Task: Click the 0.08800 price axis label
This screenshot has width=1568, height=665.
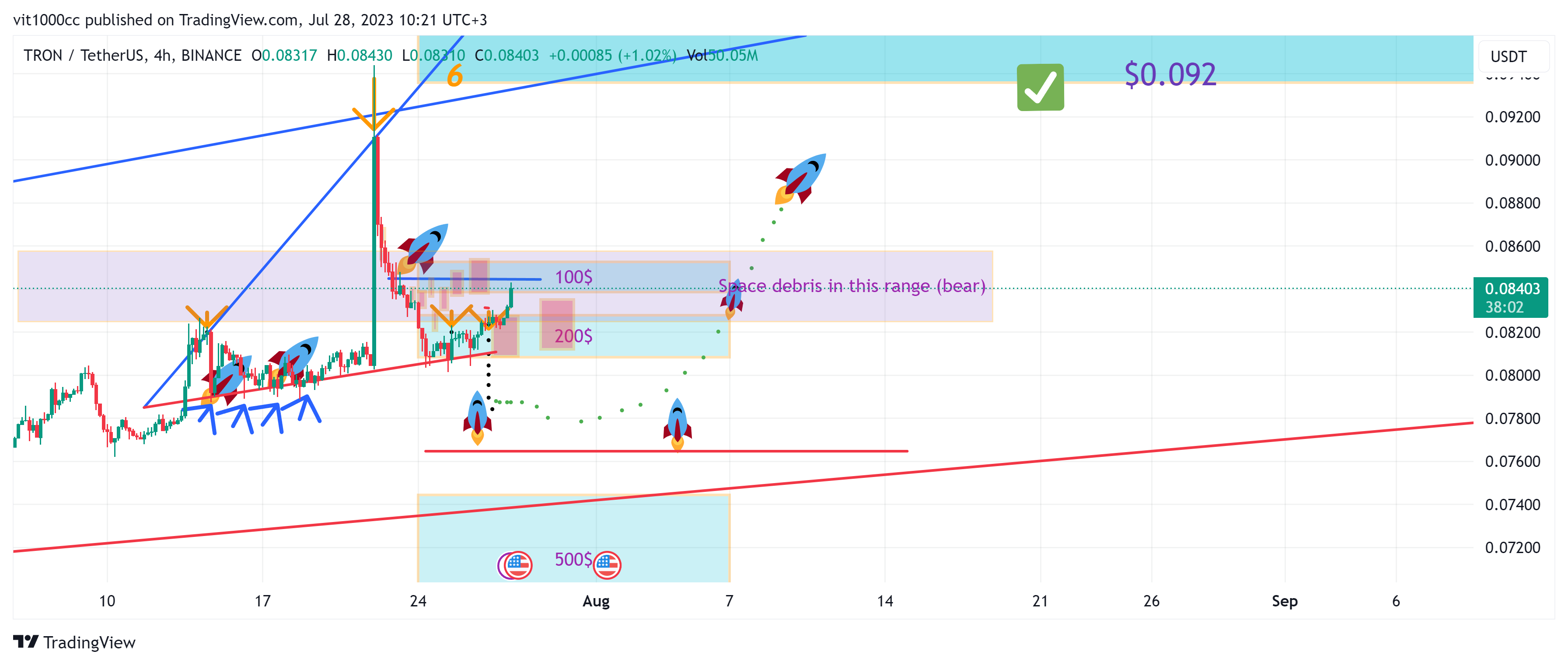Action: pyautogui.click(x=1512, y=203)
